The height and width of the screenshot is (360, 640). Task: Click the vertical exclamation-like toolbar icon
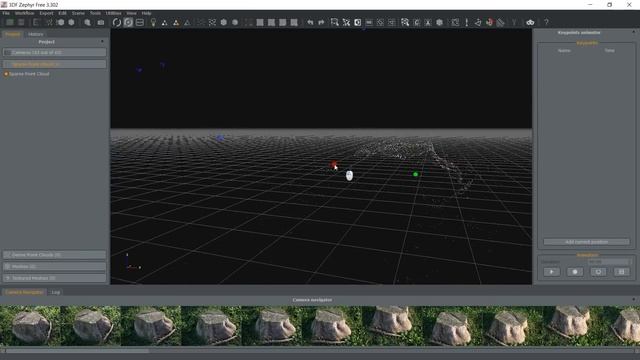(x=467, y=22)
